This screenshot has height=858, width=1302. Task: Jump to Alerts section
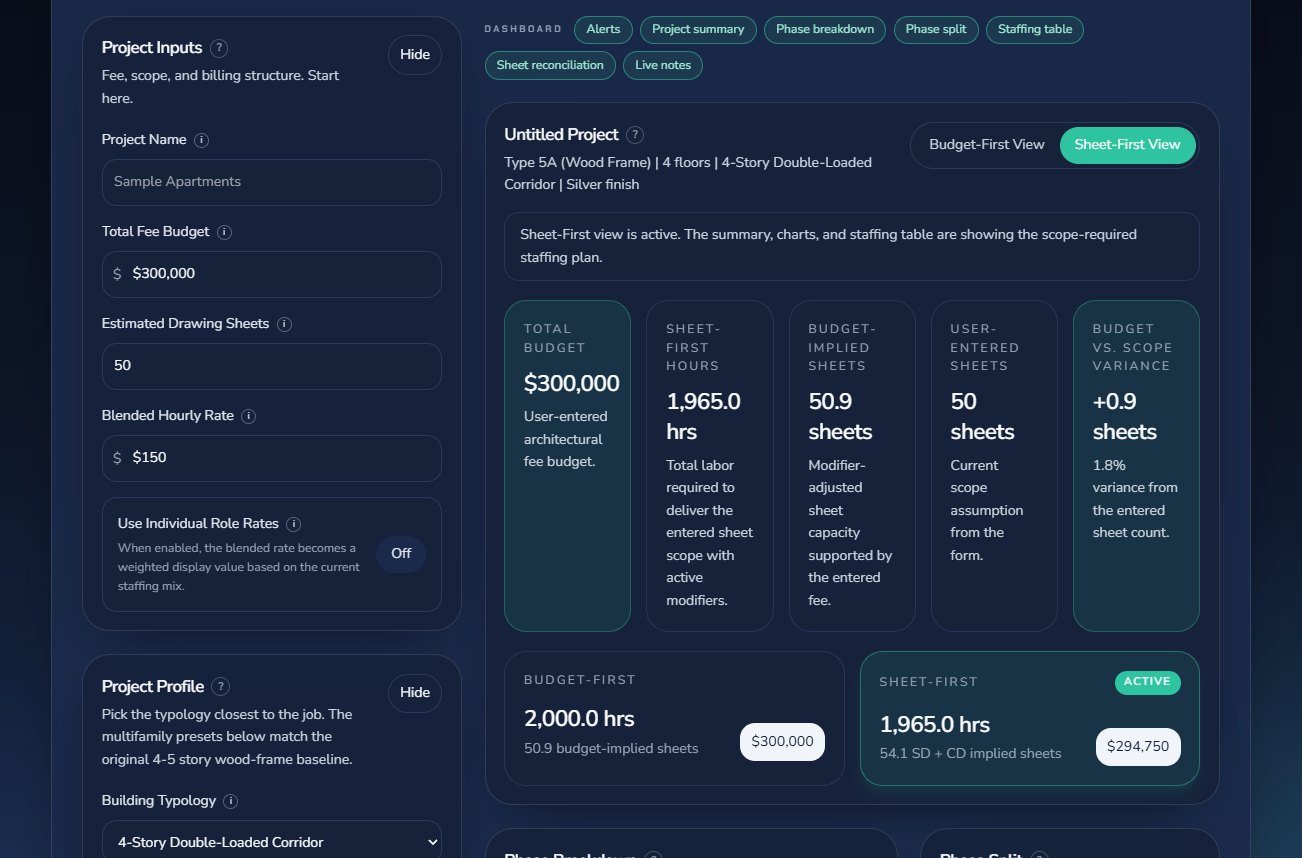click(603, 30)
